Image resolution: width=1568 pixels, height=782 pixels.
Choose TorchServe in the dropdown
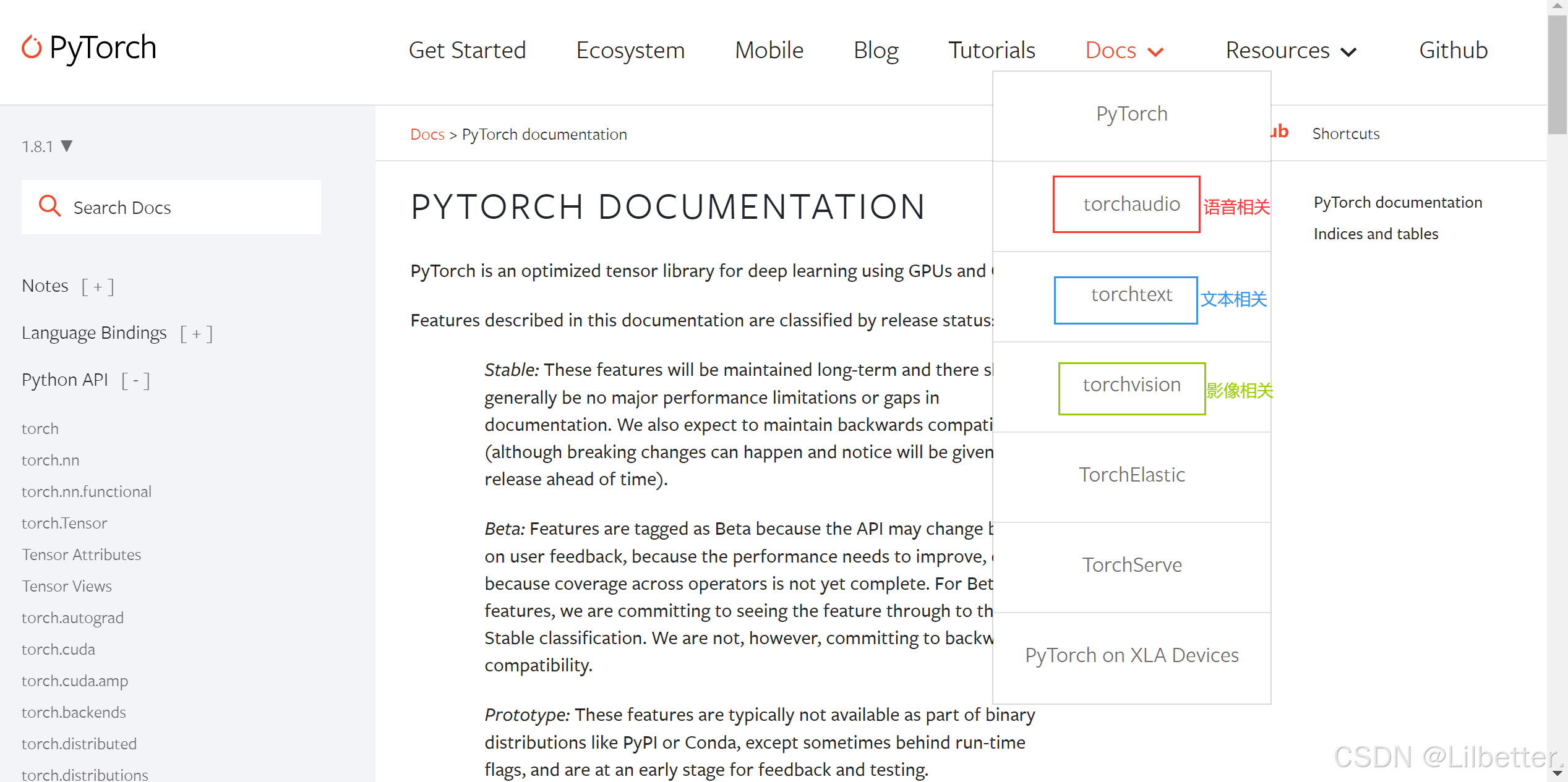click(x=1131, y=565)
